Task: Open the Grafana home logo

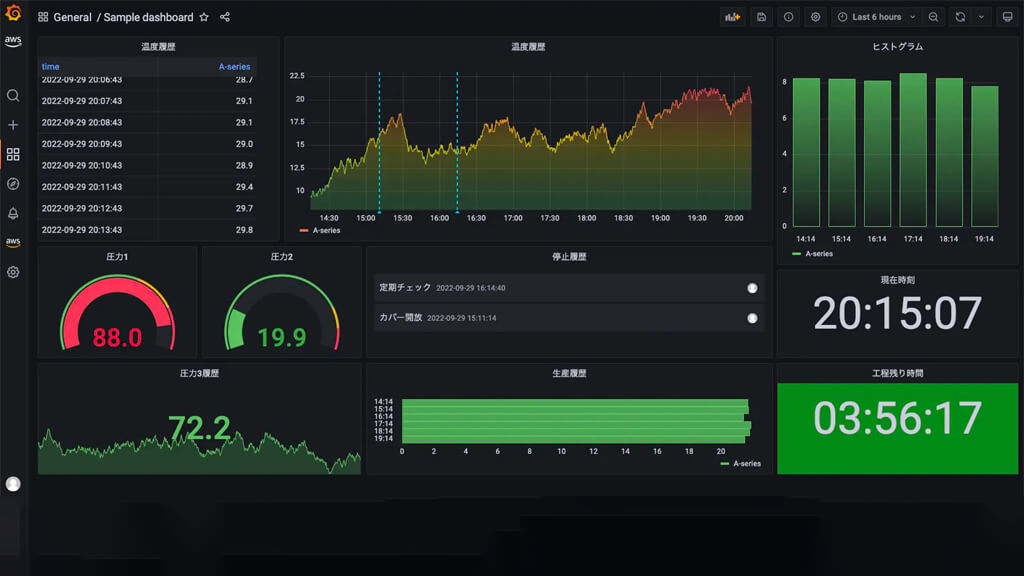Action: [x=13, y=12]
